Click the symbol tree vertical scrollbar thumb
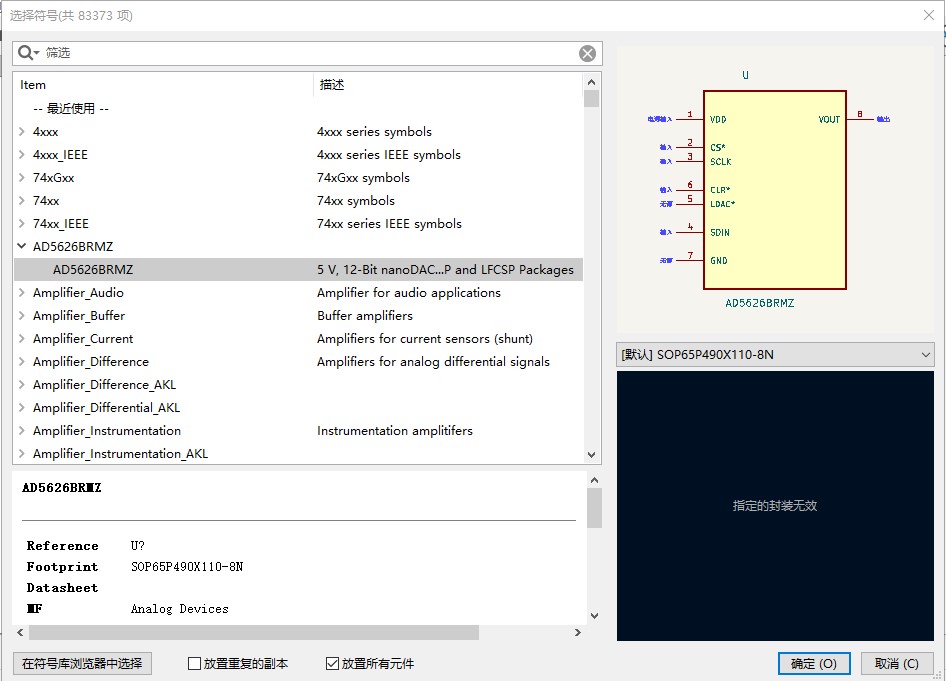Screen dimensions: 946x681 592,98
